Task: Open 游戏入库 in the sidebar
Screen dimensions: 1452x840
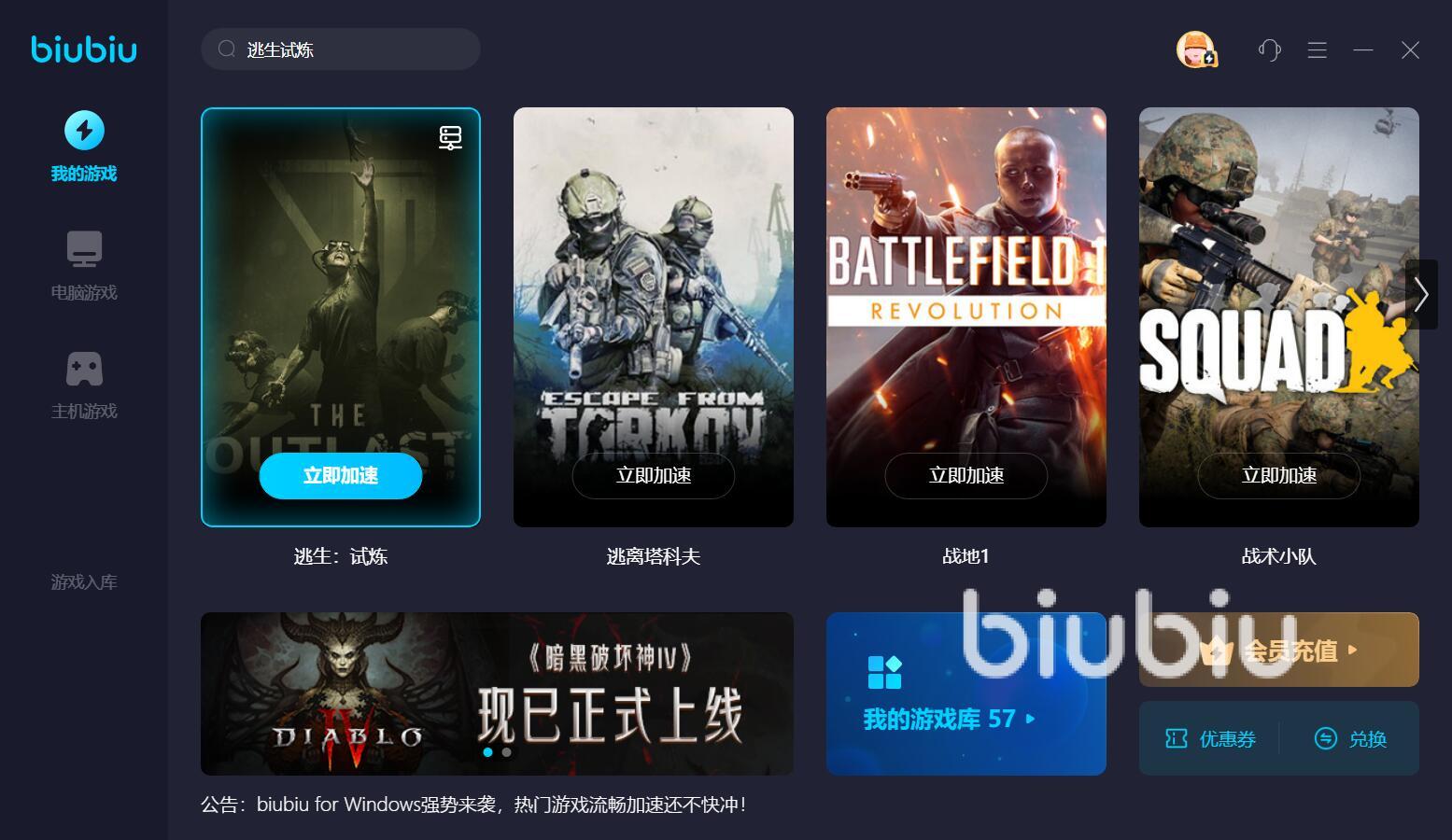Action: click(84, 582)
